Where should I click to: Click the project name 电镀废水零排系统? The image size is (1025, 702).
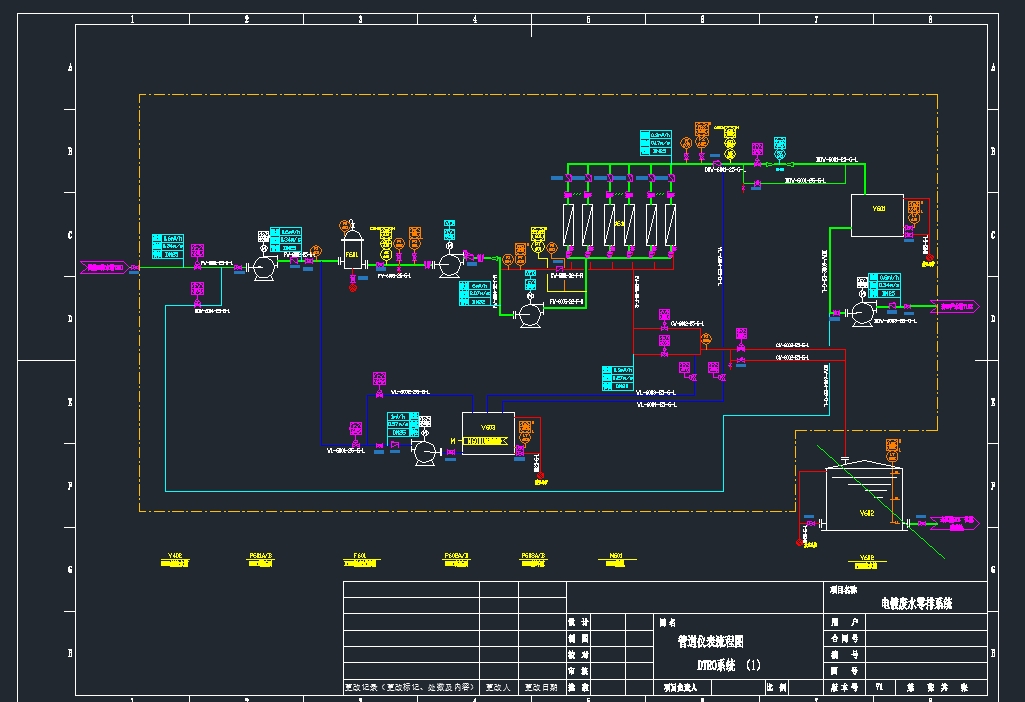pyautogui.click(x=916, y=603)
